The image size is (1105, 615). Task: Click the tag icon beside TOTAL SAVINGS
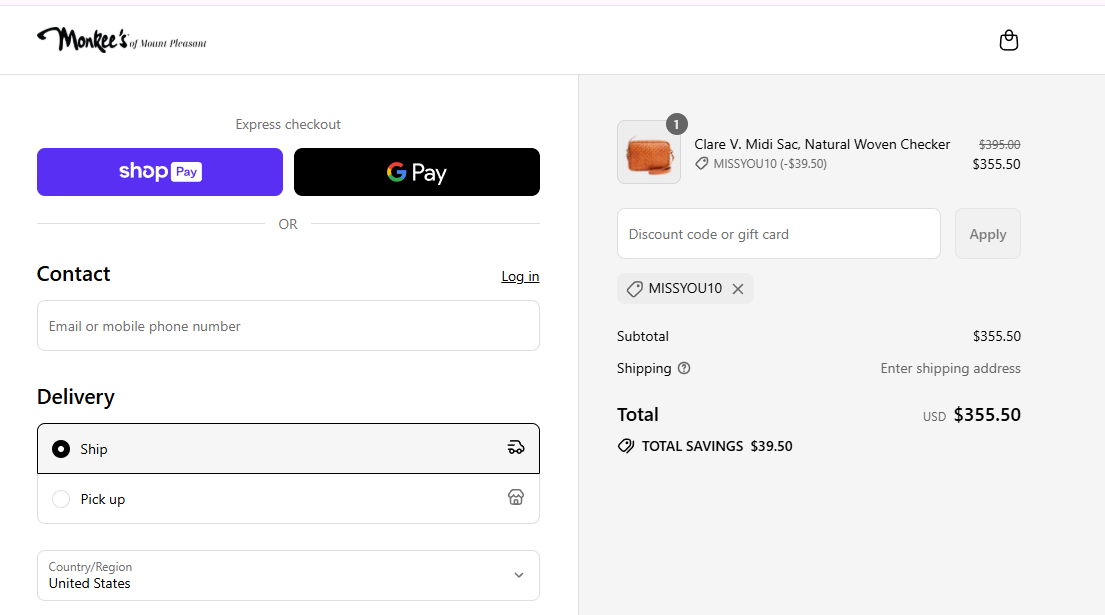626,446
